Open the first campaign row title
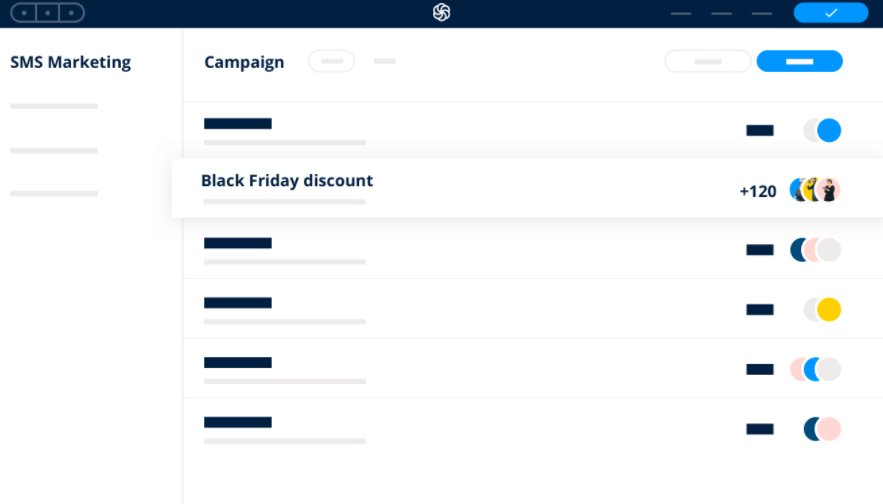The height and width of the screenshot is (504, 883). point(238,124)
